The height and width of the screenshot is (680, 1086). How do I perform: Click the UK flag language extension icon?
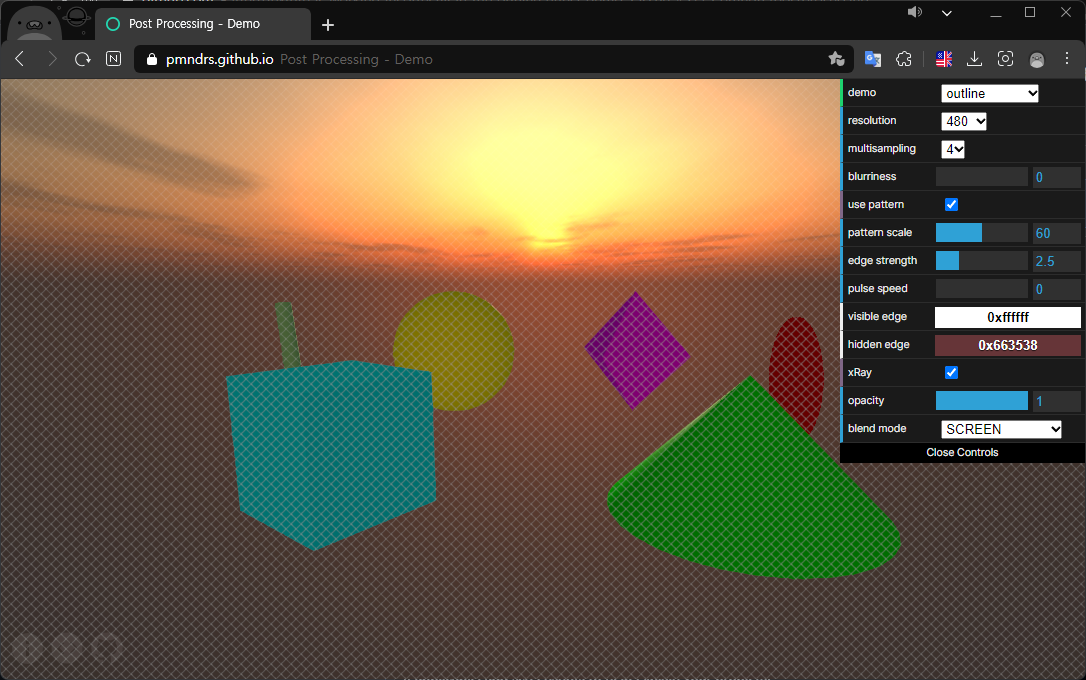[941, 59]
